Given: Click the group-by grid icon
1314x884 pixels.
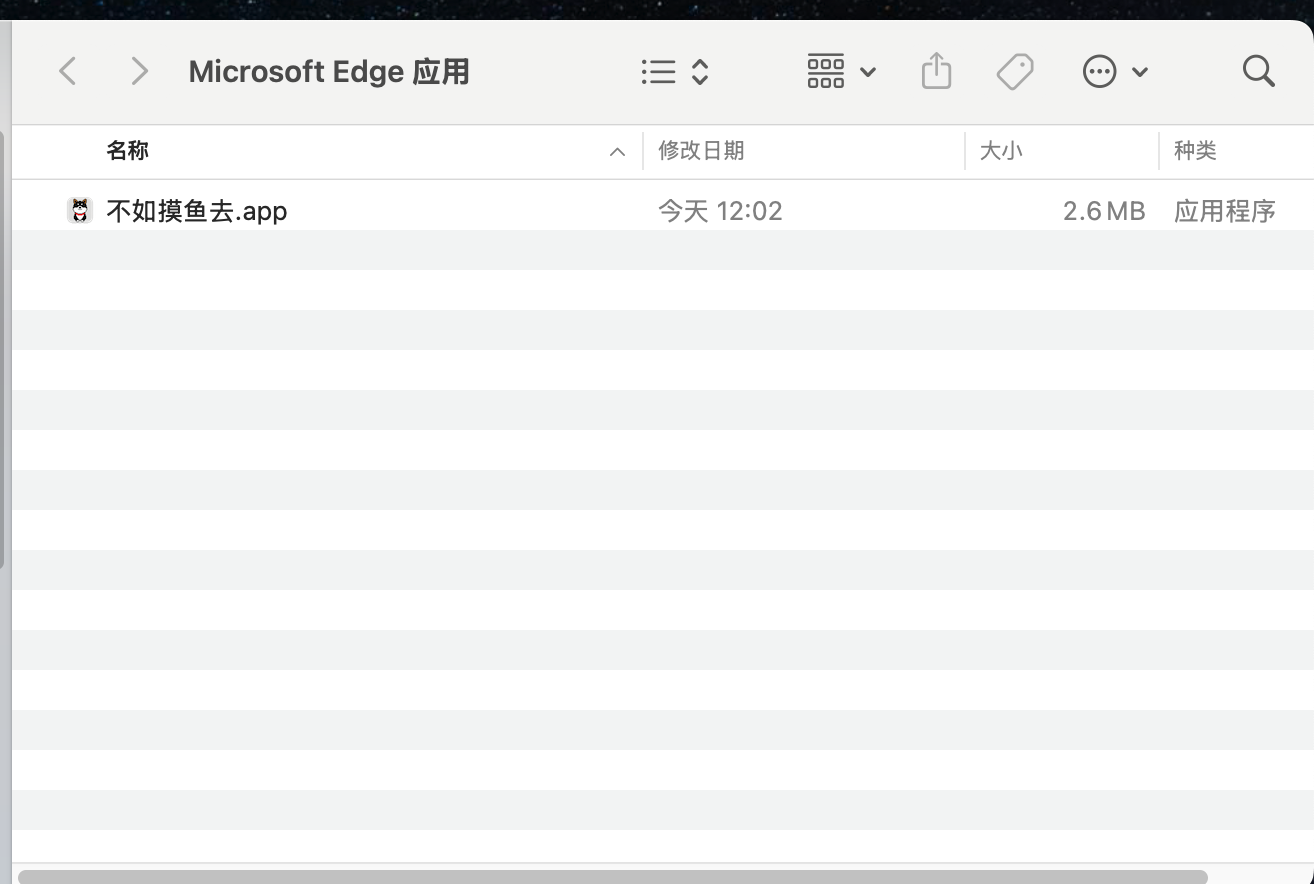Looking at the screenshot, I should tap(825, 71).
